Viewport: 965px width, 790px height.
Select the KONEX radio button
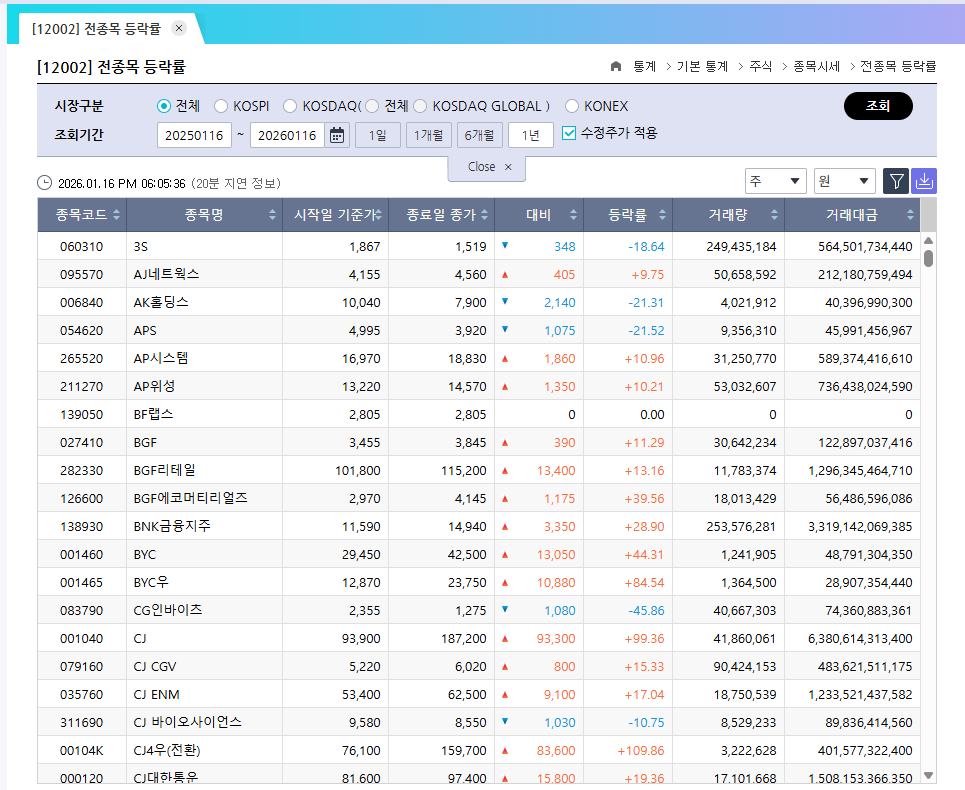572,106
